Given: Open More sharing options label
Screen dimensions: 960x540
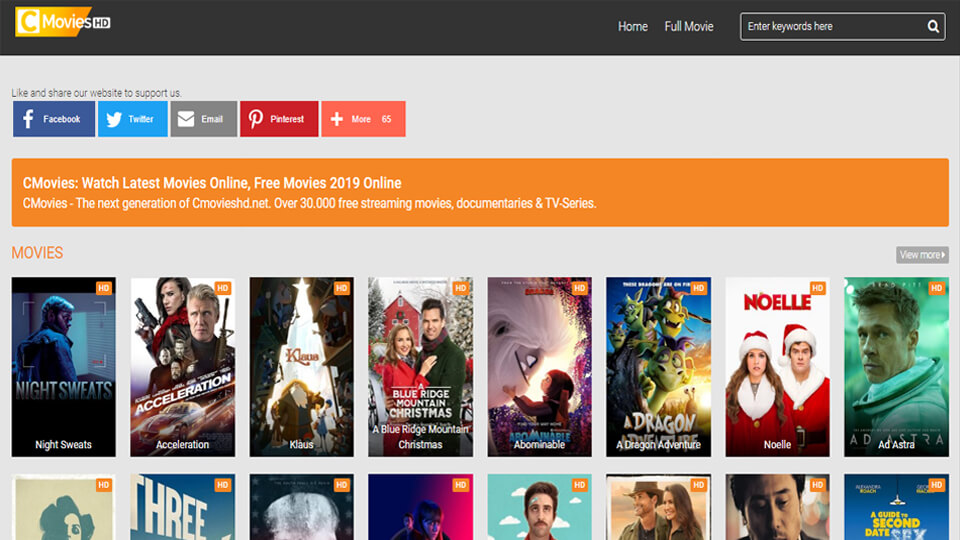Looking at the screenshot, I should (361, 119).
